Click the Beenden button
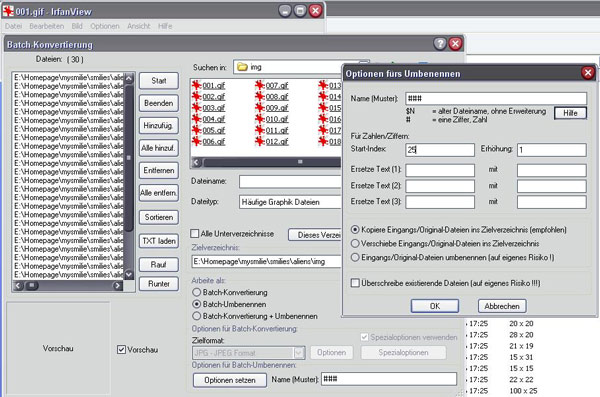Viewport: 600px width, 397px height. [x=158, y=103]
